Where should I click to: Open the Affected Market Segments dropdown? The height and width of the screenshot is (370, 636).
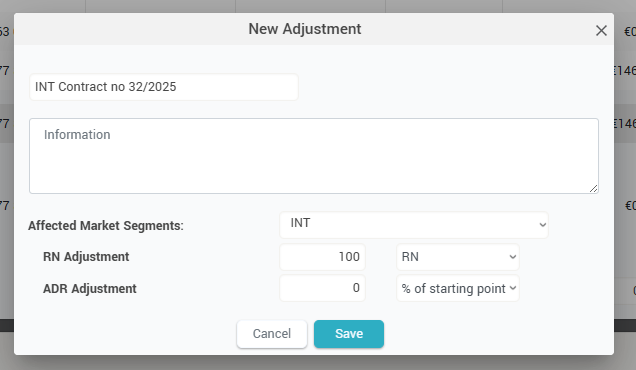click(414, 225)
